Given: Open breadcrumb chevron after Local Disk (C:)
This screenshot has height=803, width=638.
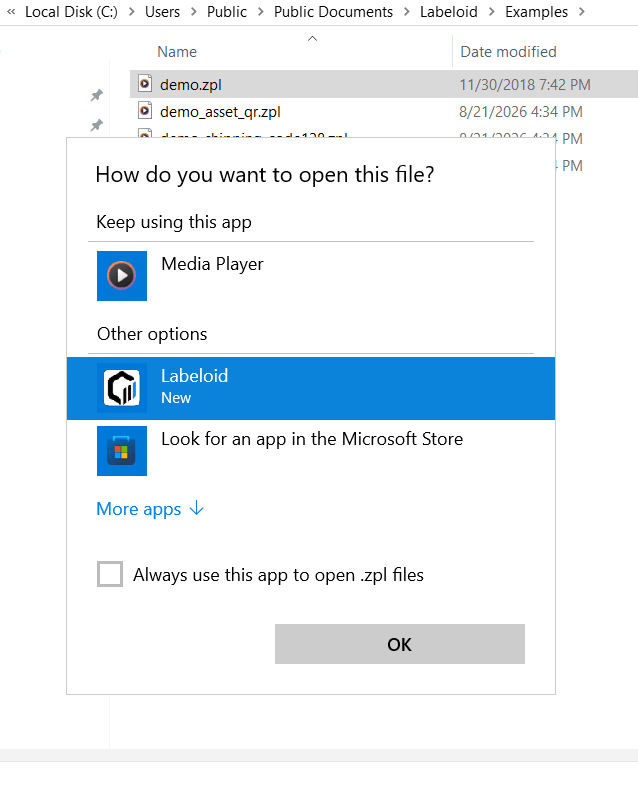Looking at the screenshot, I should pos(132,12).
